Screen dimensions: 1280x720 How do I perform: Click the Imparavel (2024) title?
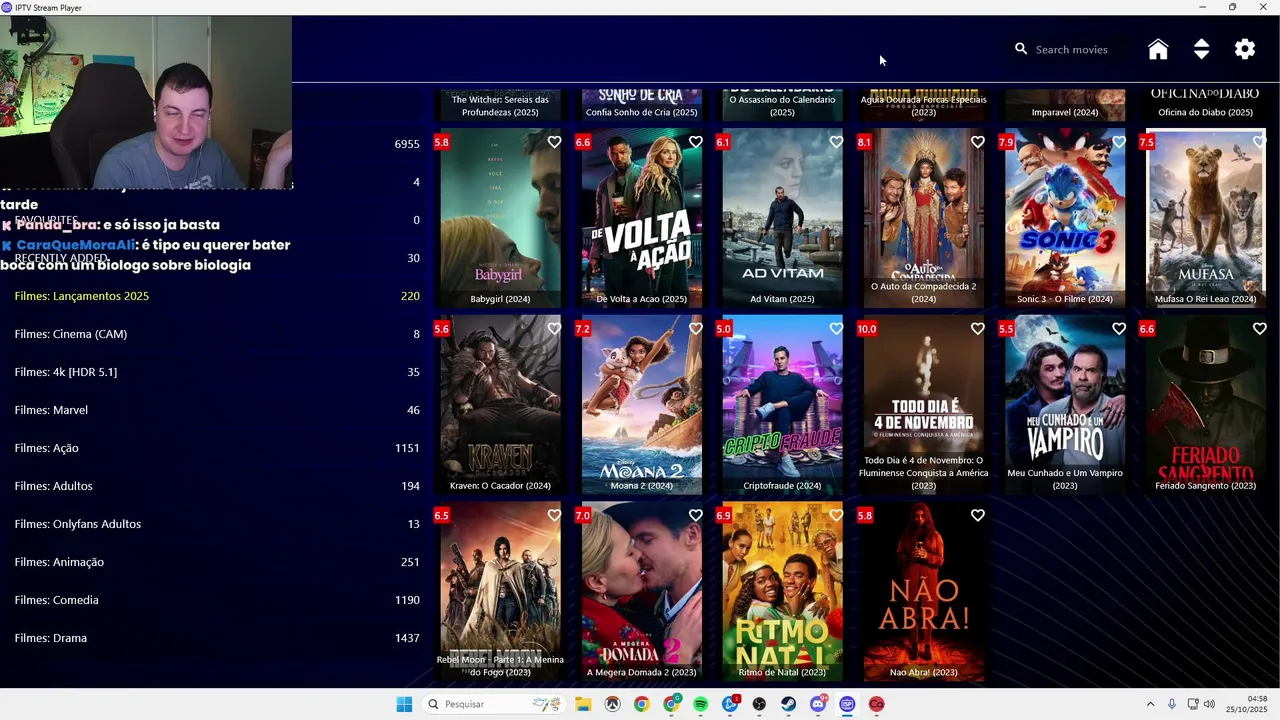pyautogui.click(x=1064, y=112)
